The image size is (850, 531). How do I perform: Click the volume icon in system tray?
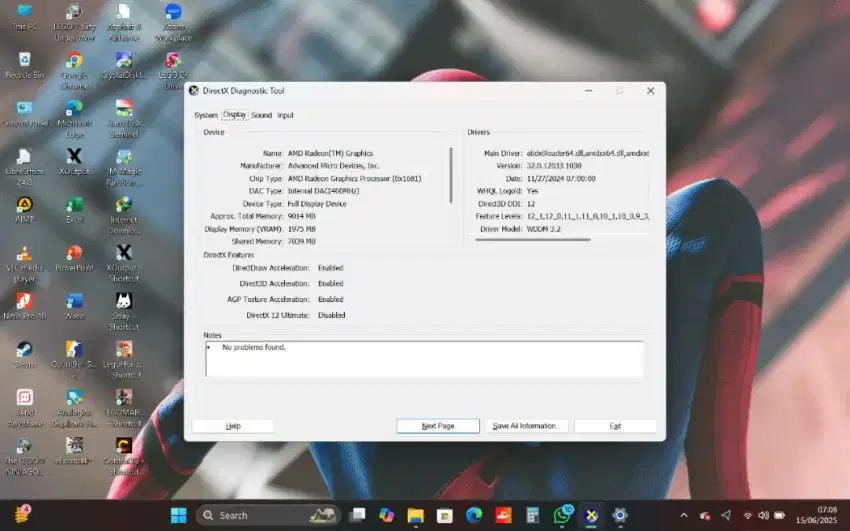pos(763,515)
